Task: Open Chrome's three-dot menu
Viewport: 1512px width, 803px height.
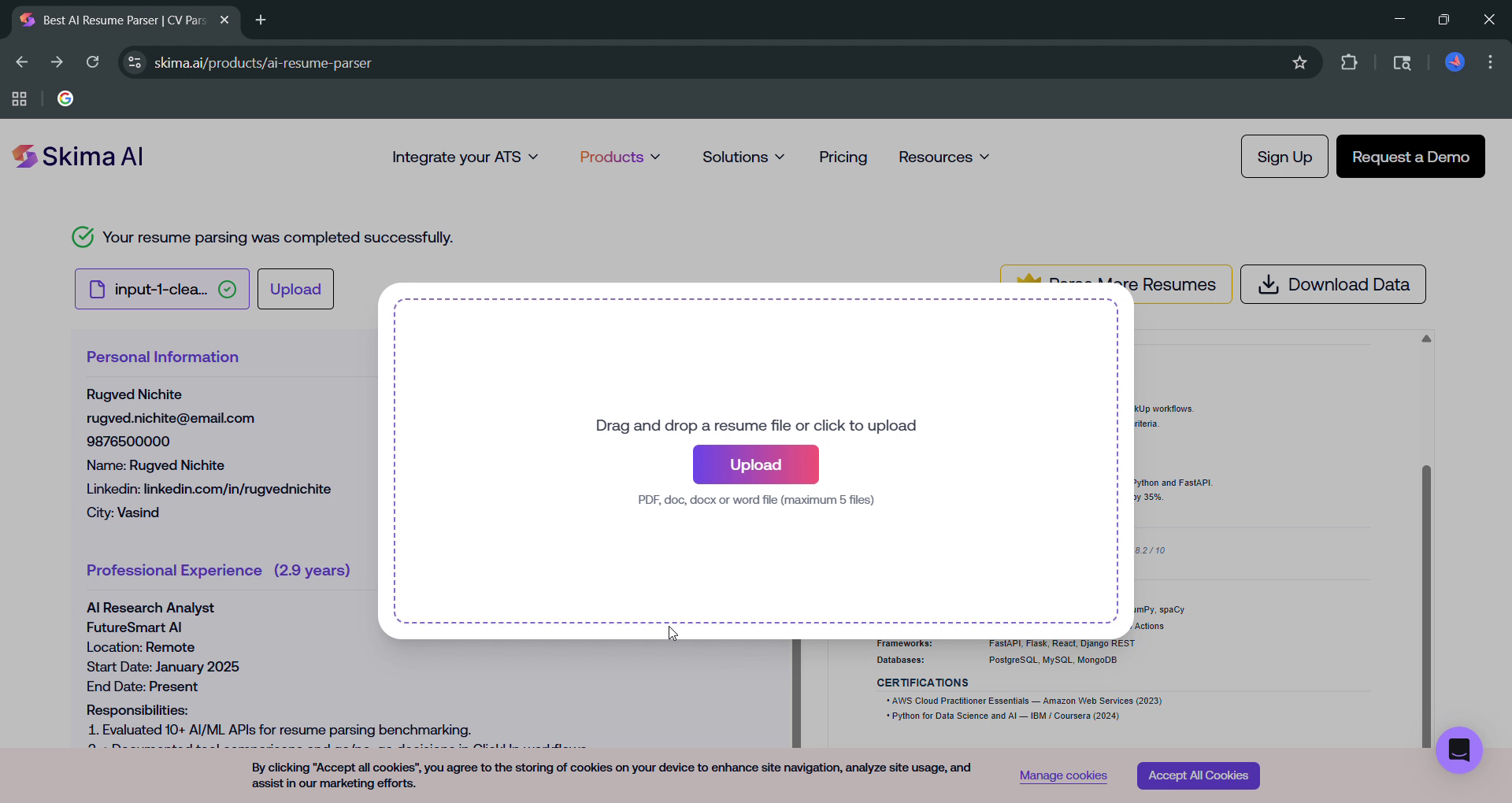Action: (1490, 62)
